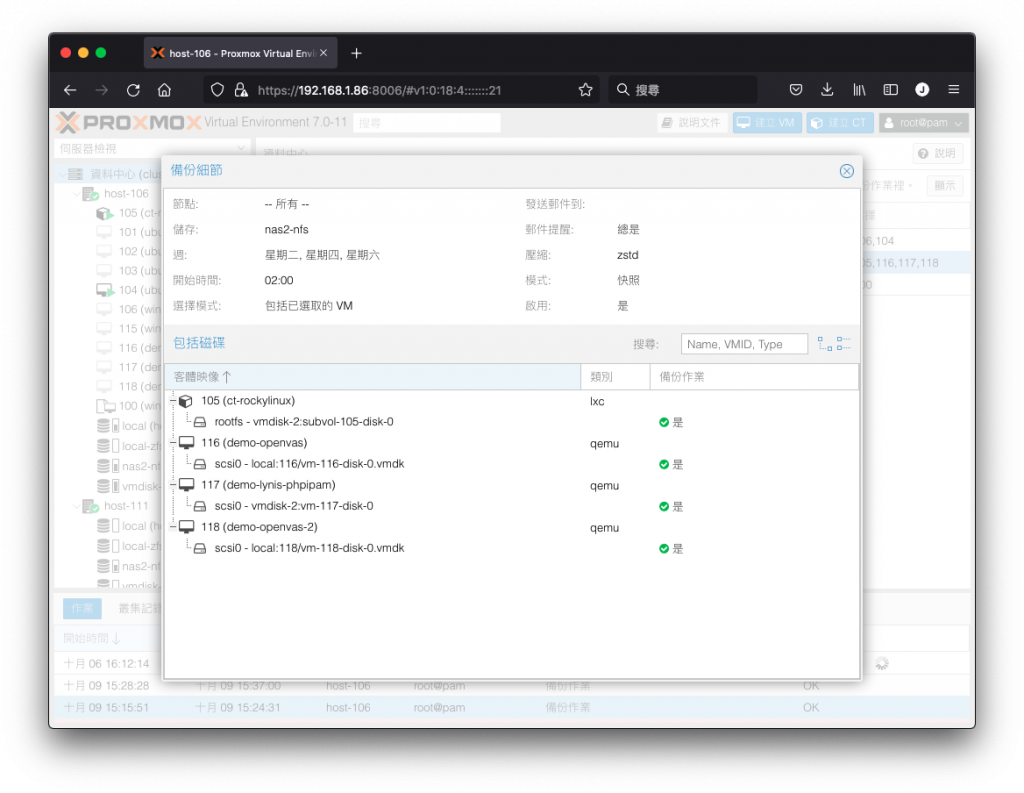The width and height of the screenshot is (1024, 793).
Task: Select scsi0 local:118/vm-118-disk-0.vmdk row
Action: pyautogui.click(x=511, y=548)
